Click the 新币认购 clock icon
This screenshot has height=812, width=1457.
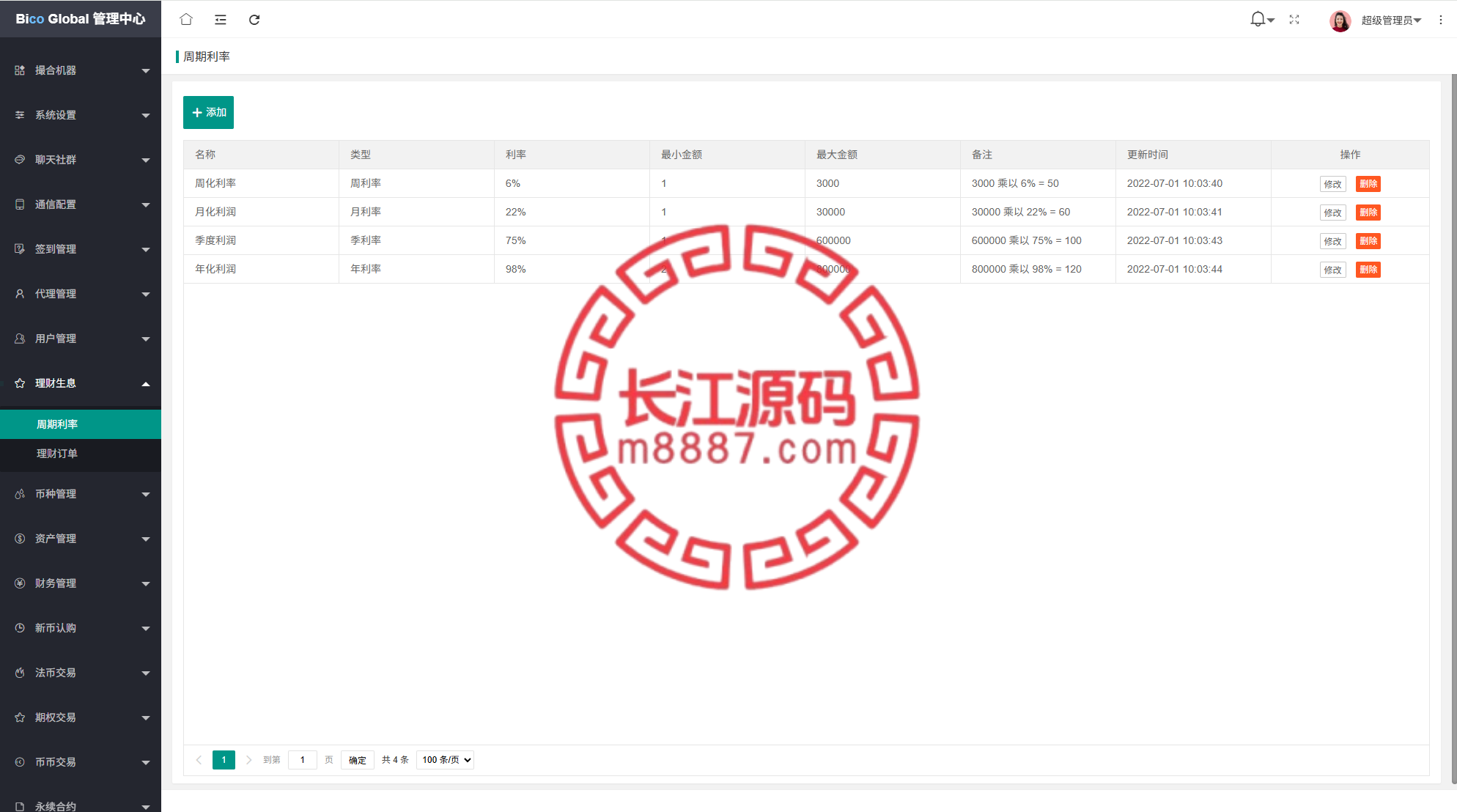[x=20, y=628]
